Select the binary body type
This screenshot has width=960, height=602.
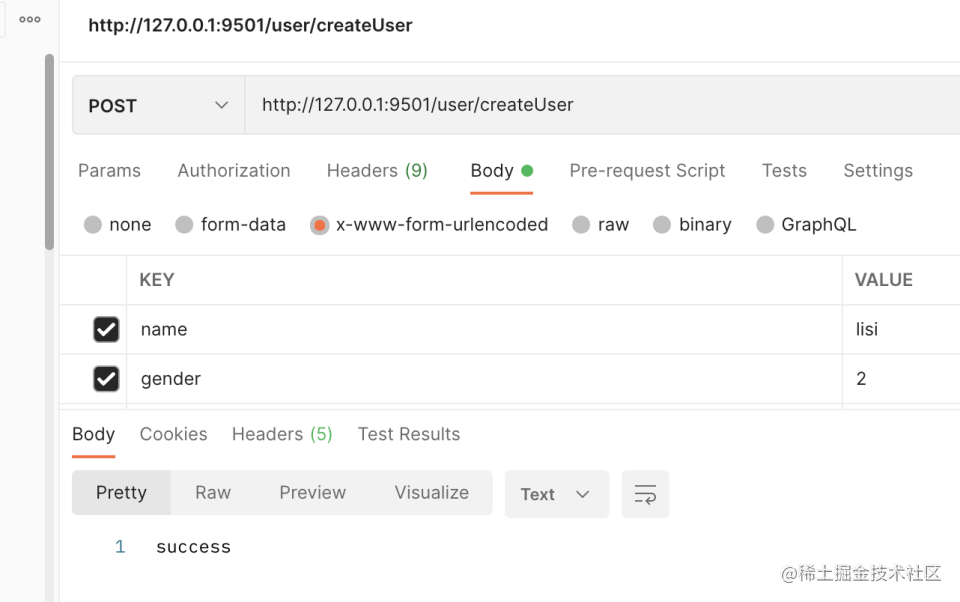click(662, 225)
